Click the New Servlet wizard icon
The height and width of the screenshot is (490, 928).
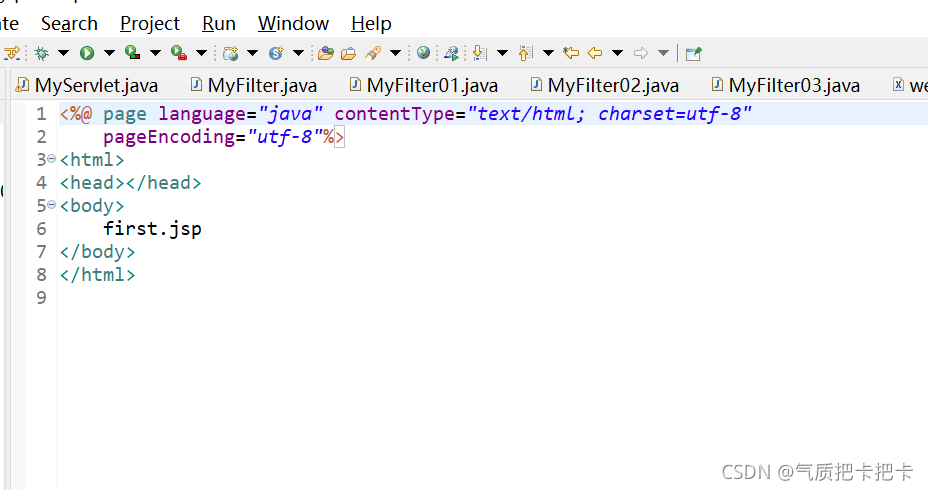(x=276, y=53)
